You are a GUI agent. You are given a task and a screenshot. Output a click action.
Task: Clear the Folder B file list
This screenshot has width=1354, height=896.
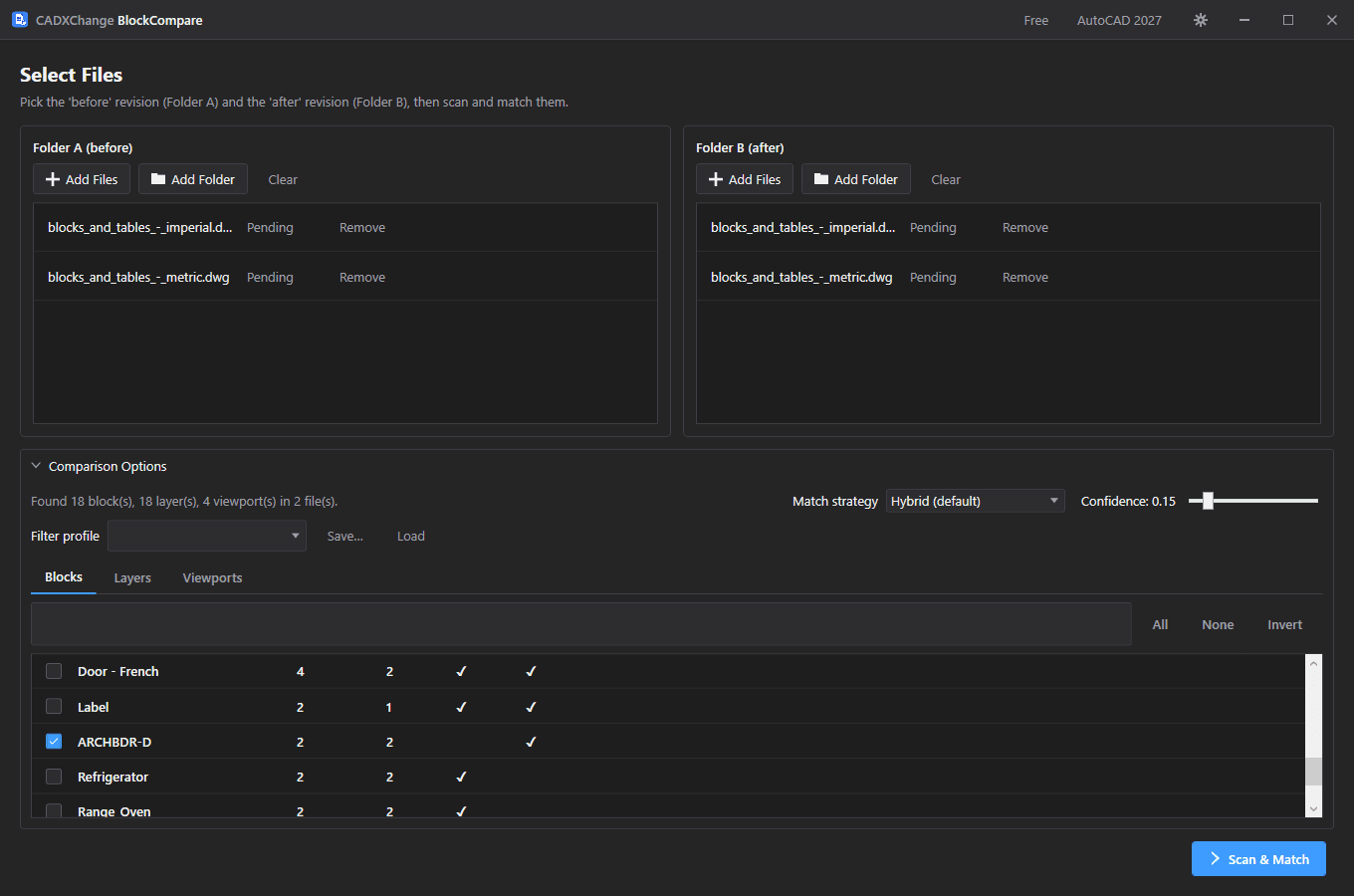pos(946,179)
